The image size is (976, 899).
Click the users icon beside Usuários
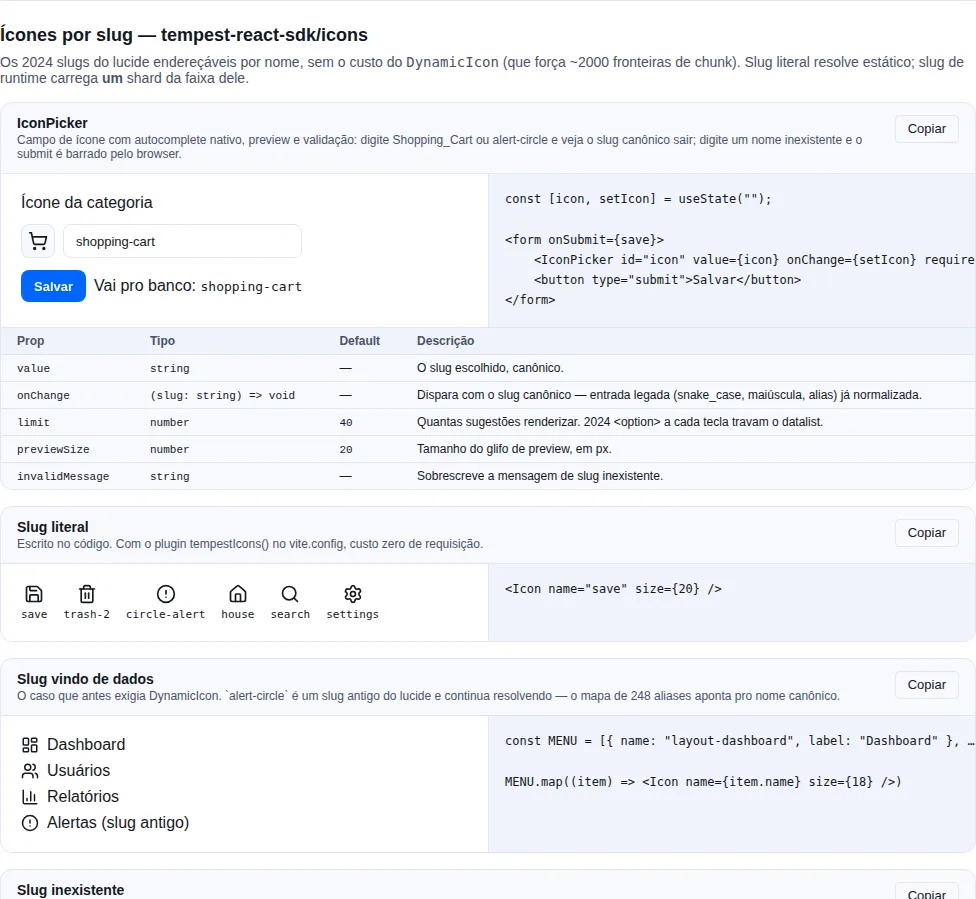(30, 771)
